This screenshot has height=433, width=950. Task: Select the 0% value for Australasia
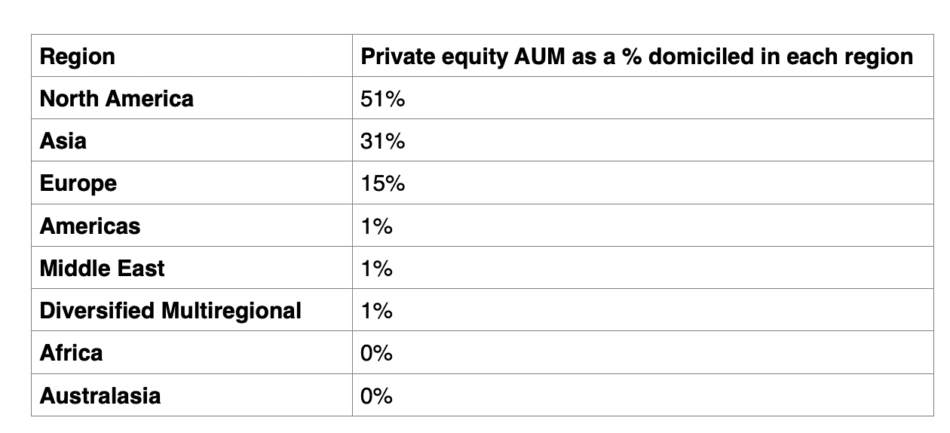pyautogui.click(x=376, y=395)
